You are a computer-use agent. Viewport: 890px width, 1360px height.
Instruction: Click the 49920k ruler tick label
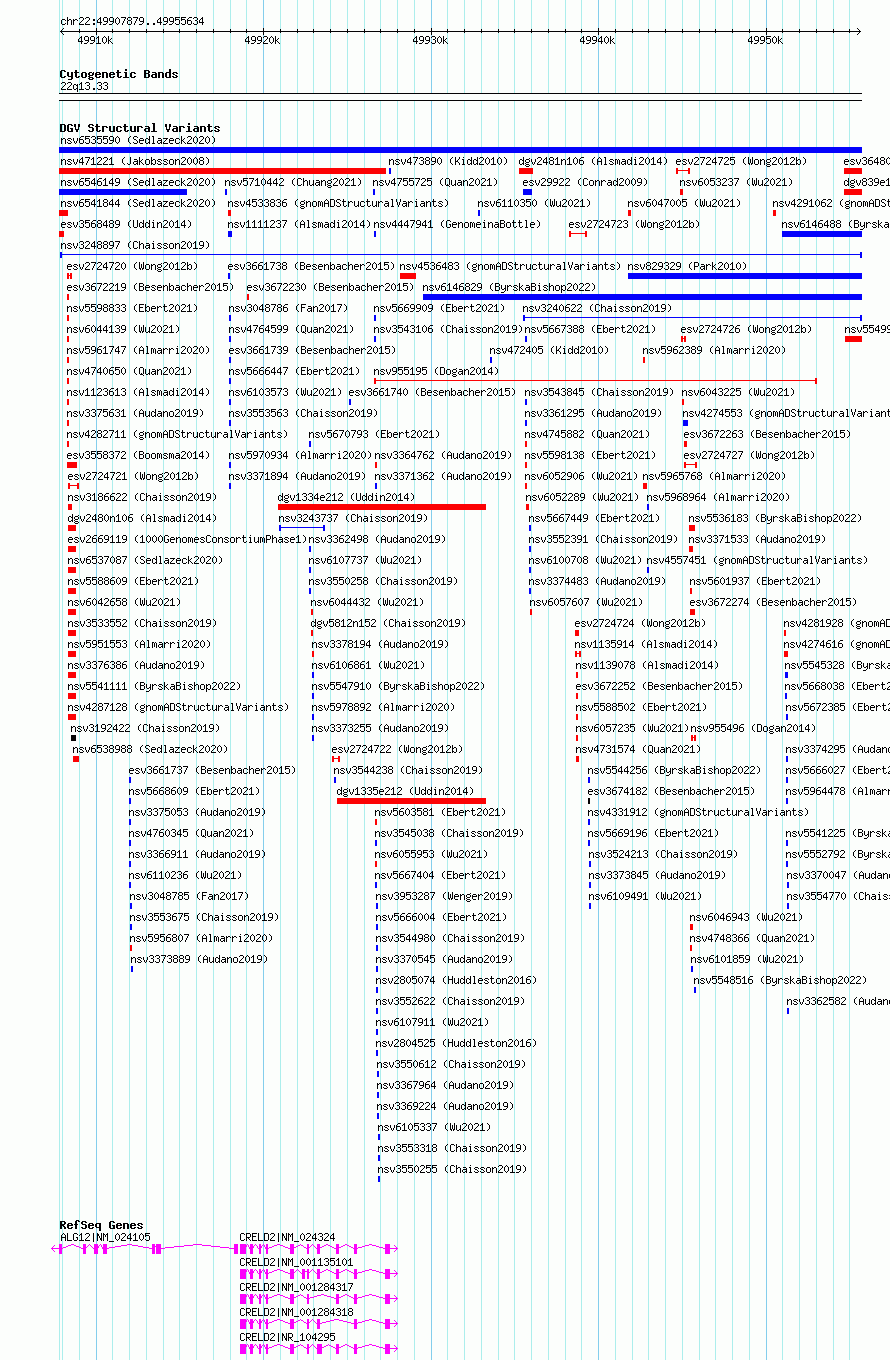(262, 40)
